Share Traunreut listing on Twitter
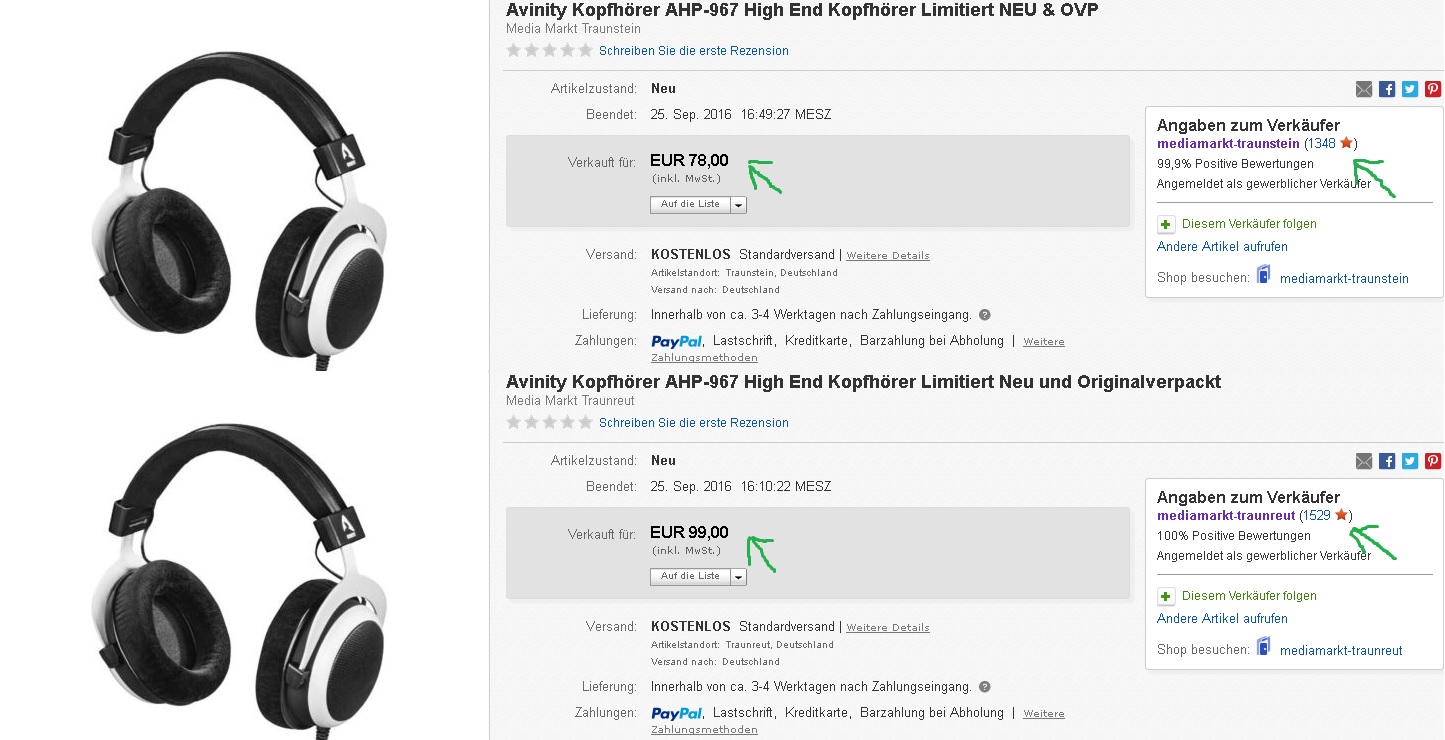 (x=1410, y=461)
